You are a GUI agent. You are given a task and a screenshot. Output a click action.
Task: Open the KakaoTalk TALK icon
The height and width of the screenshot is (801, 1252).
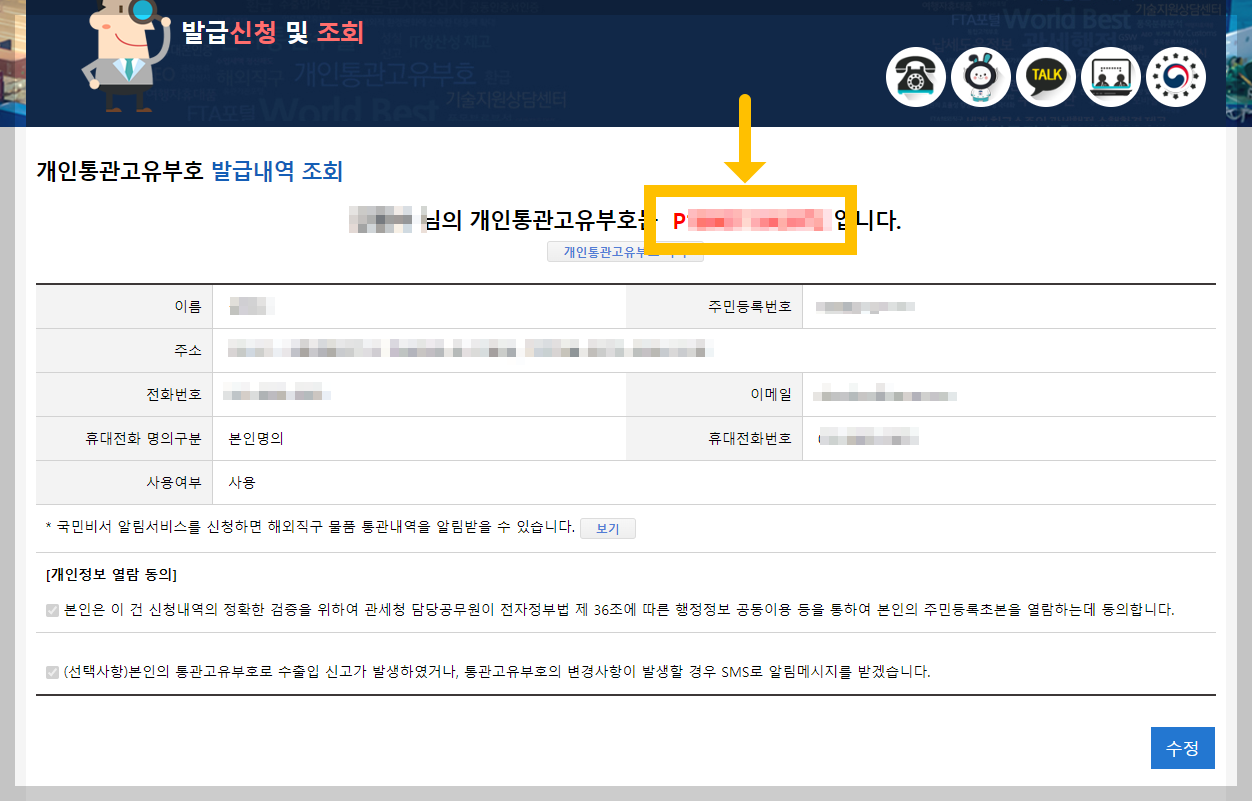(1046, 76)
